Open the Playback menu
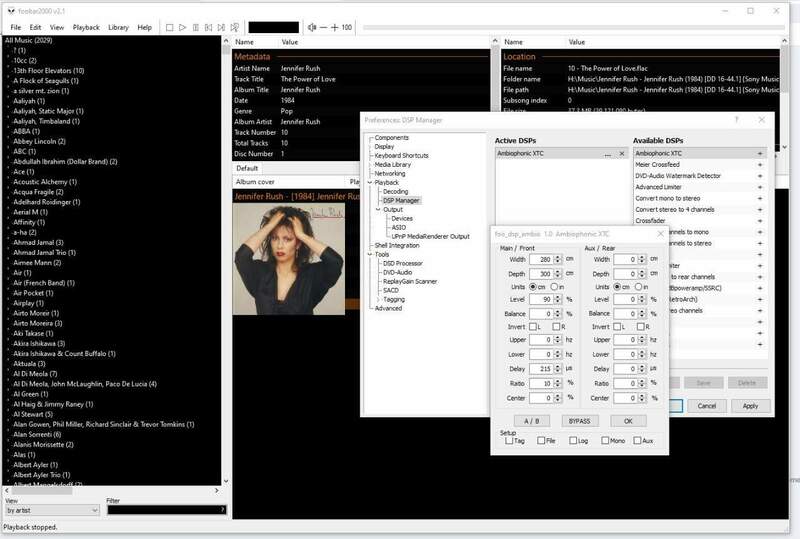The height and width of the screenshot is (539, 800). (86, 27)
